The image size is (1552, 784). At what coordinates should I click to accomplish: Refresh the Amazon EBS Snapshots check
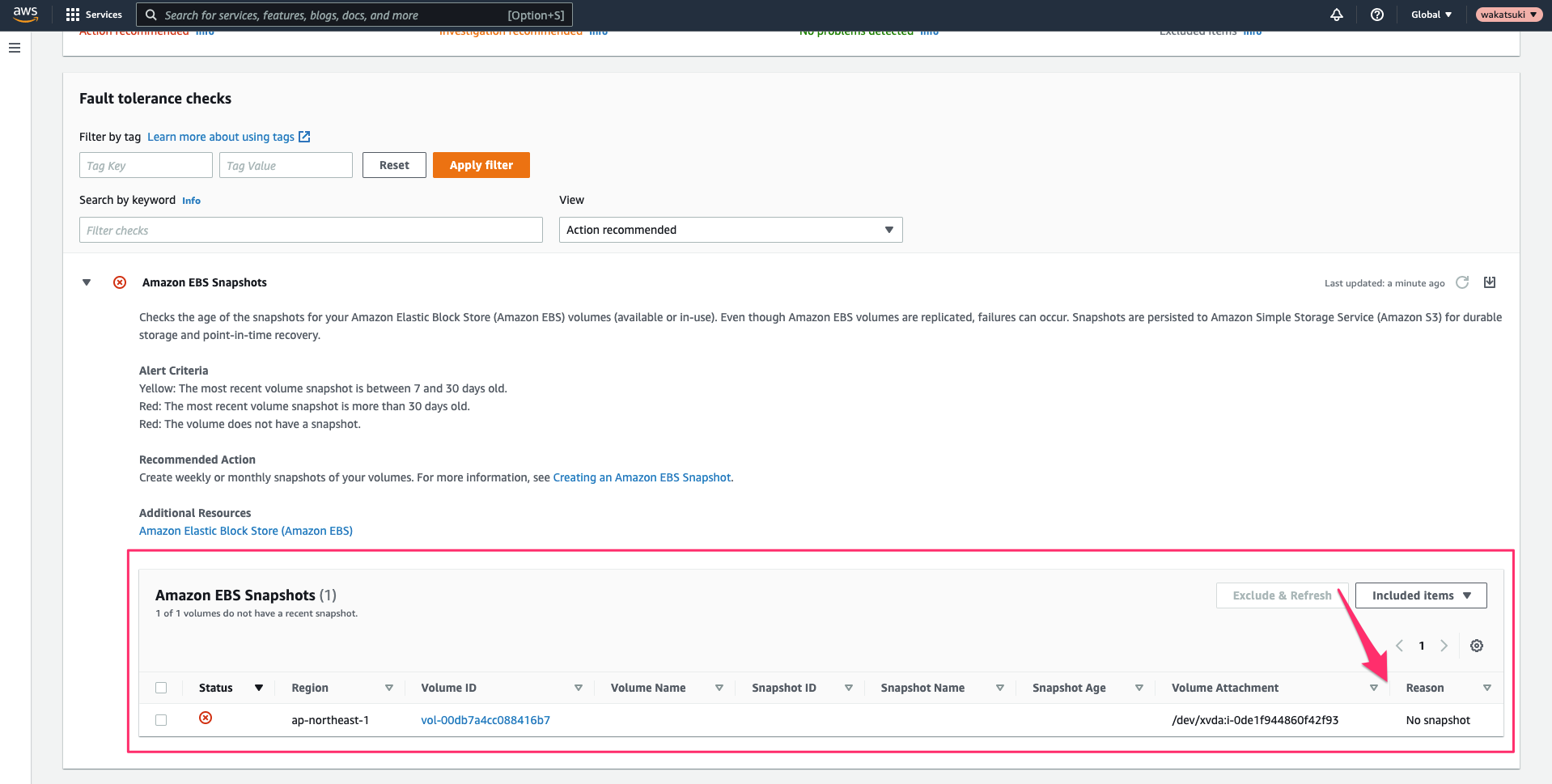click(x=1462, y=282)
